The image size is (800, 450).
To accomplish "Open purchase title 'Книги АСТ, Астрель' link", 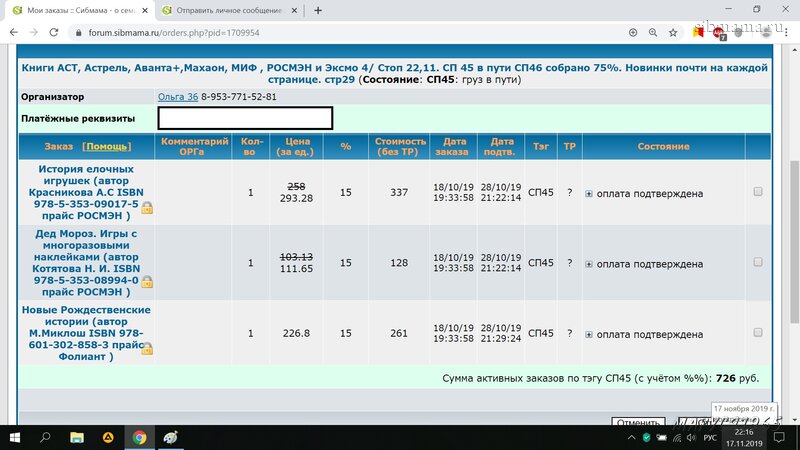I will (x=394, y=73).
